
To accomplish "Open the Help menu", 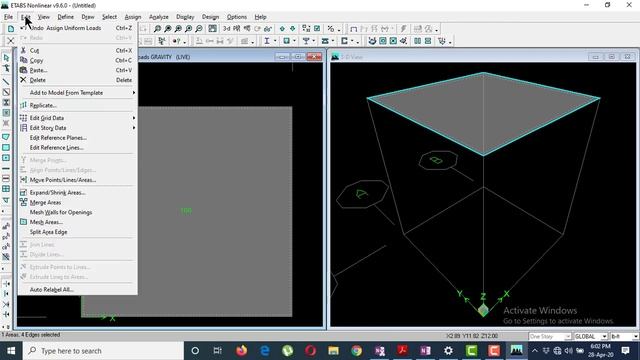I will (260, 17).
